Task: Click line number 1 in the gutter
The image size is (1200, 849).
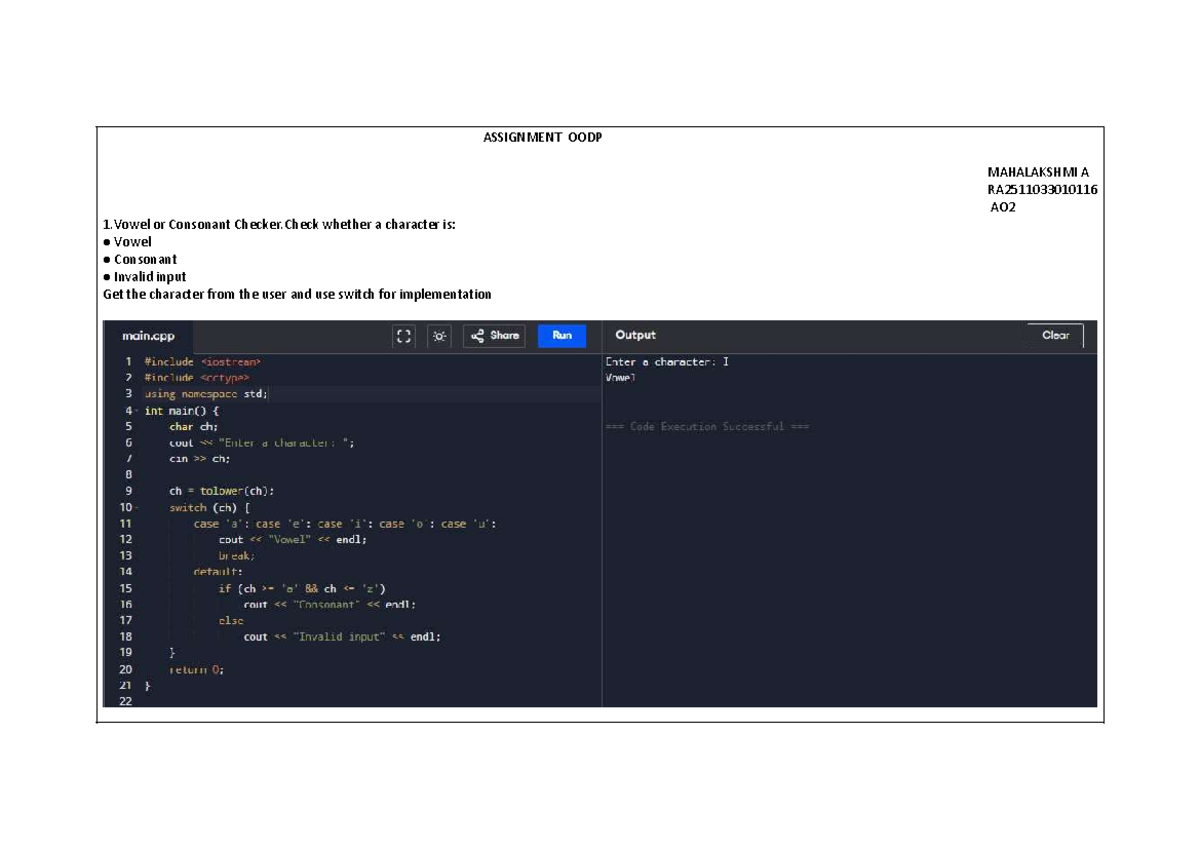Action: click(127, 361)
